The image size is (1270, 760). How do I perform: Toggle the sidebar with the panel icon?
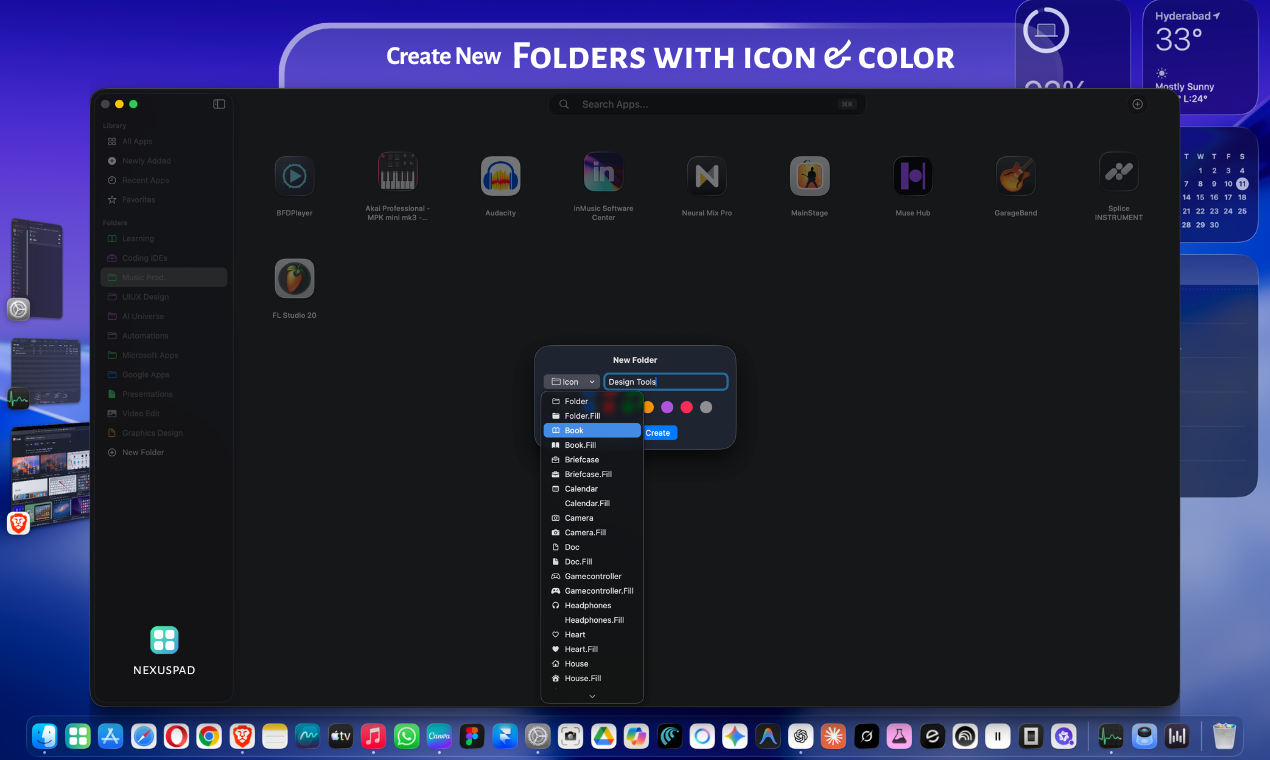[219, 104]
